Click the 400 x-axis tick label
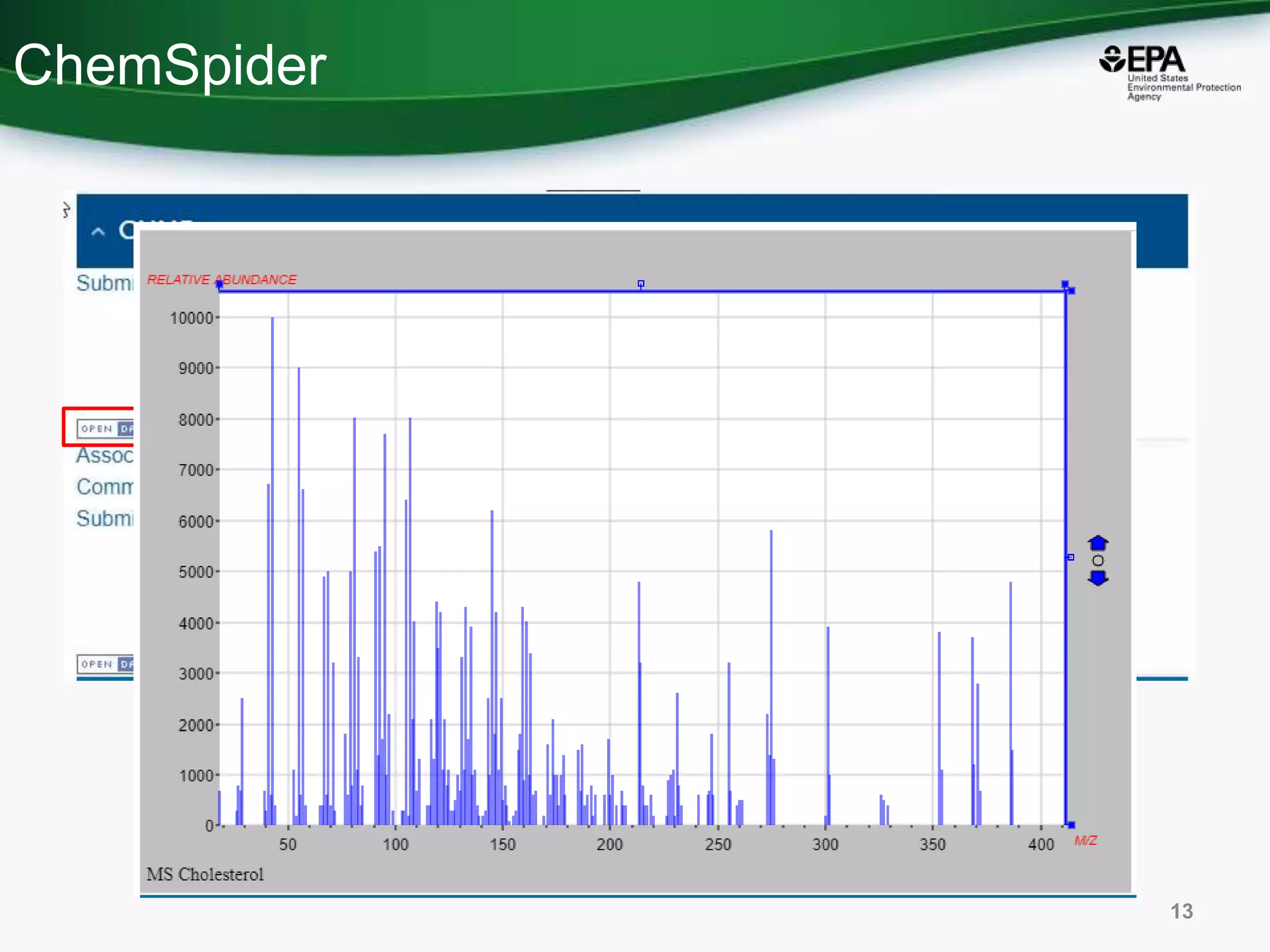The image size is (1270, 952). coord(1041,844)
